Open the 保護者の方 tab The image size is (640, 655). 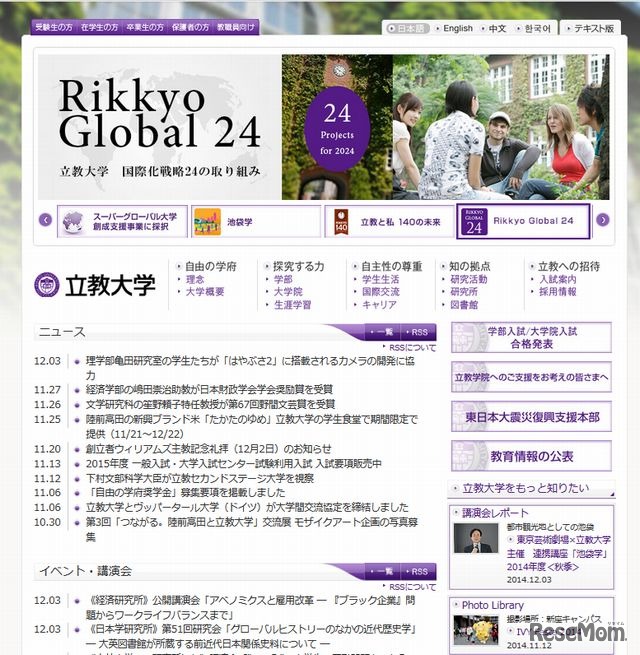click(x=190, y=27)
